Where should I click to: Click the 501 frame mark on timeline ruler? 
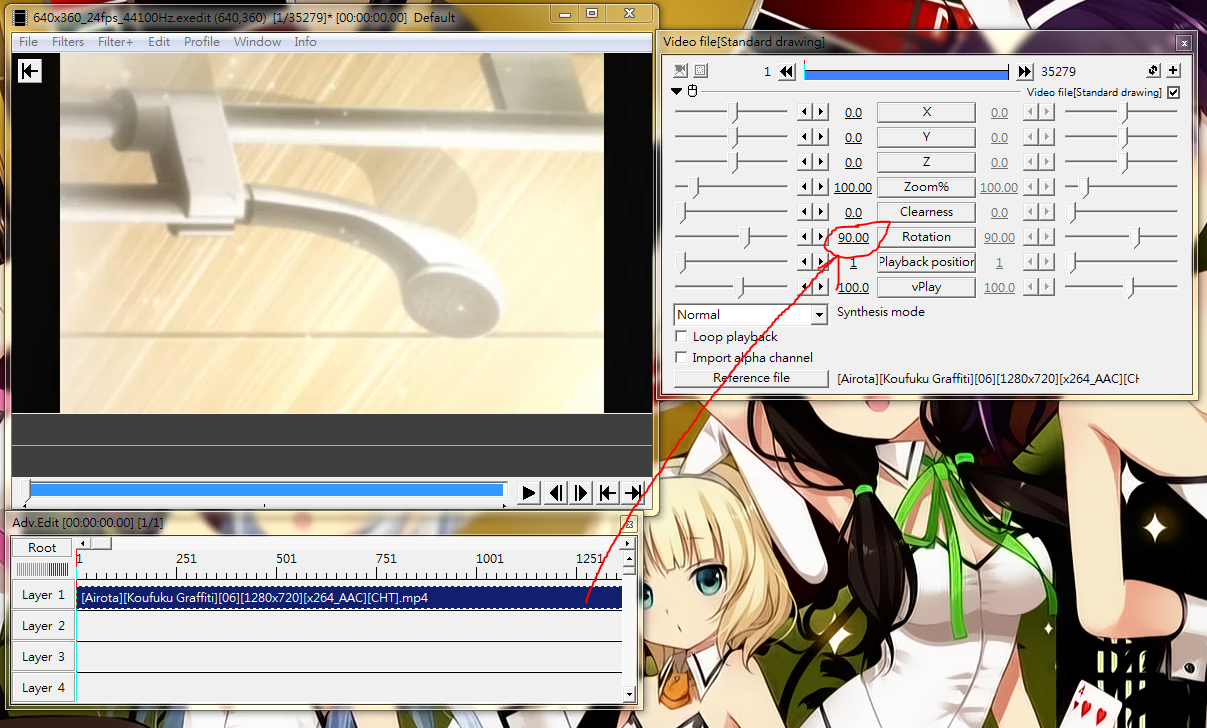click(x=286, y=559)
